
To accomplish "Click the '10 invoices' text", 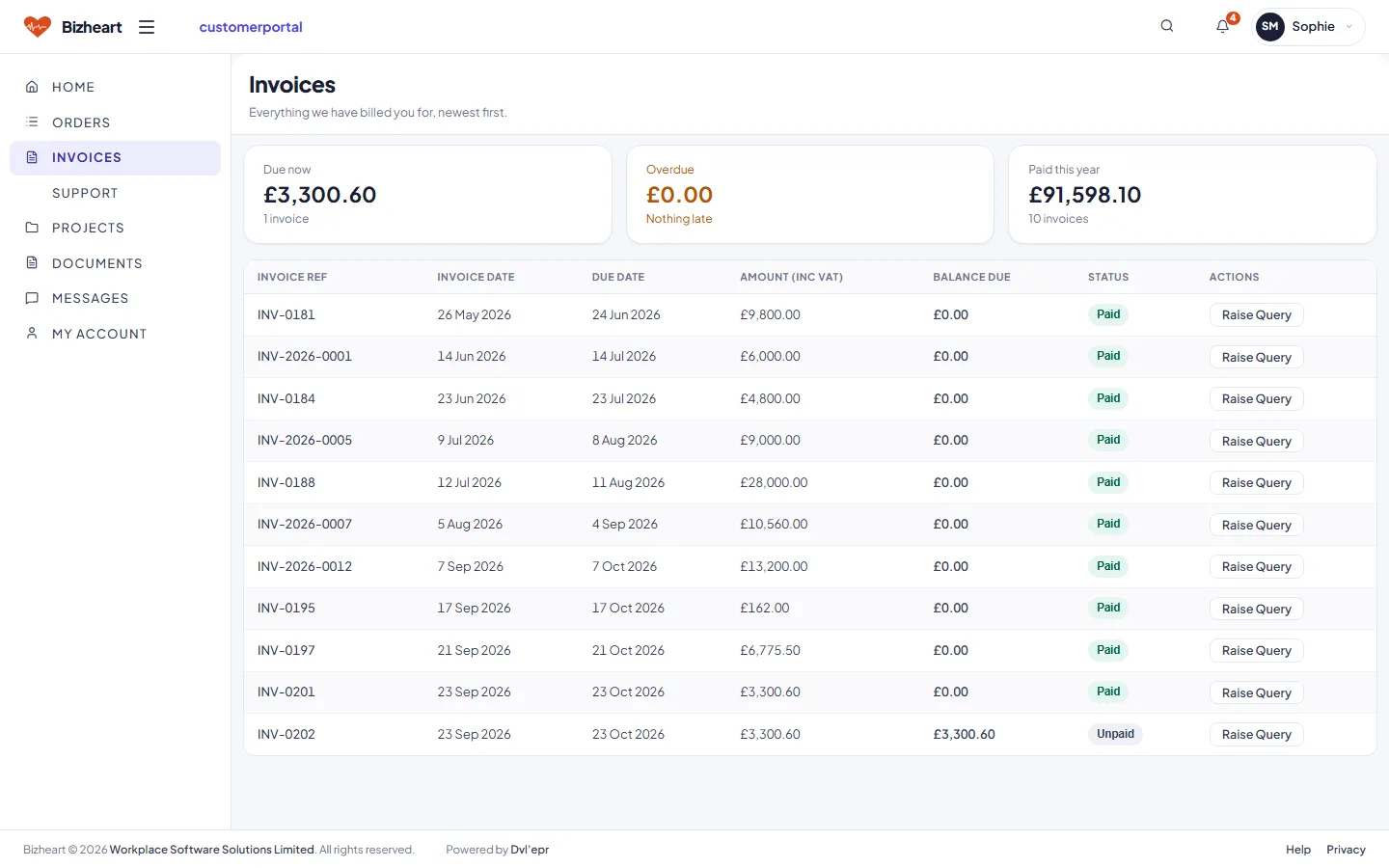I will [x=1058, y=219].
